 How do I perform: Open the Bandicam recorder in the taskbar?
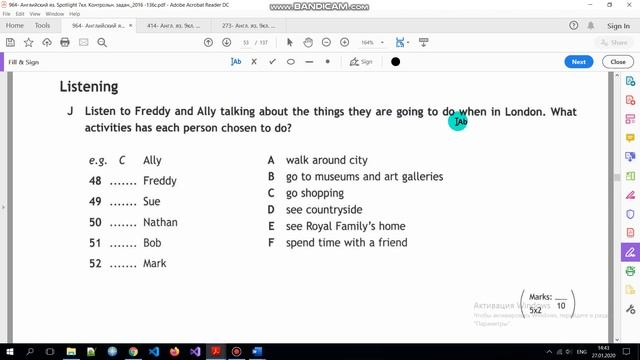coord(236,351)
